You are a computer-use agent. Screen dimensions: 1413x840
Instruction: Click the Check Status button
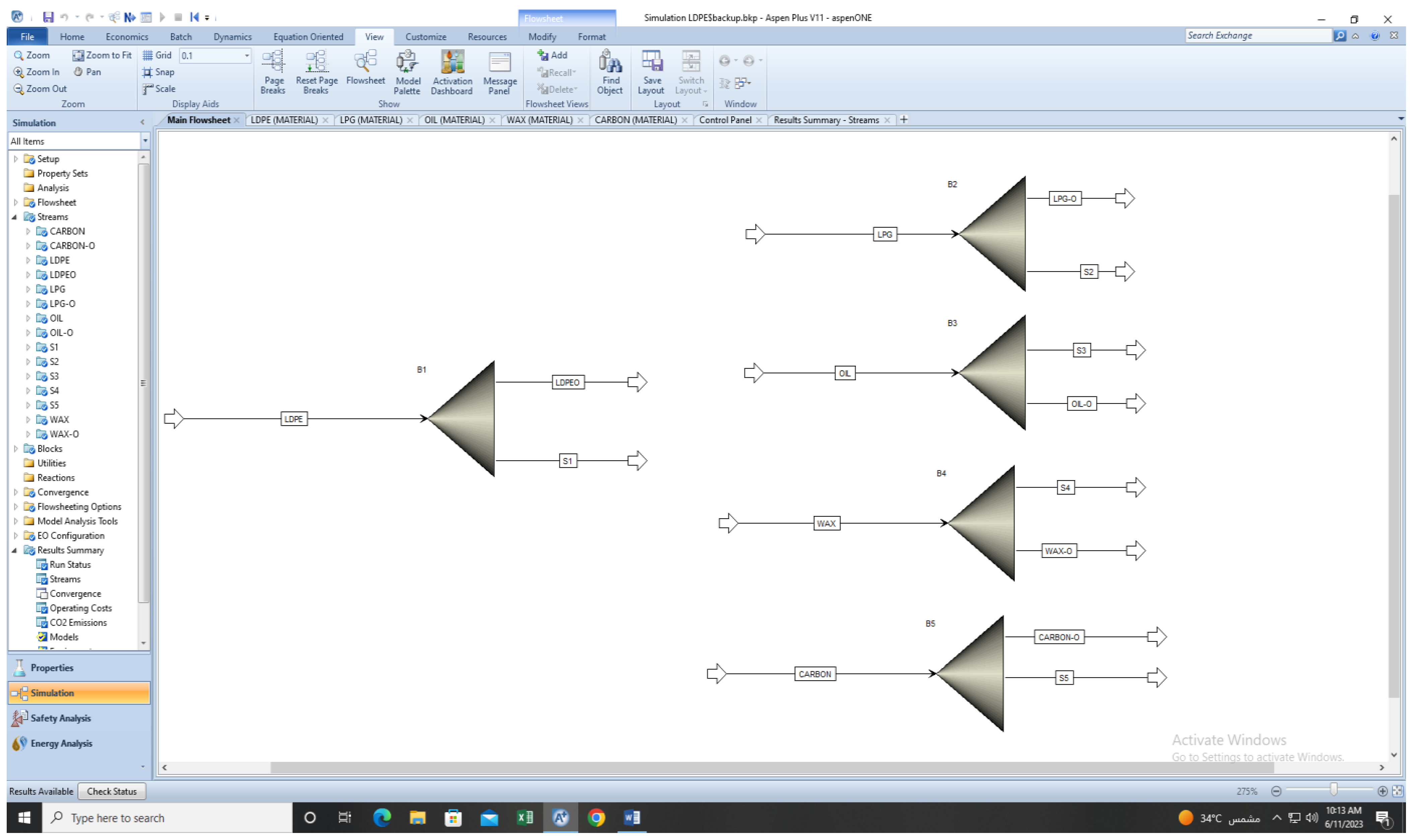[x=112, y=791]
